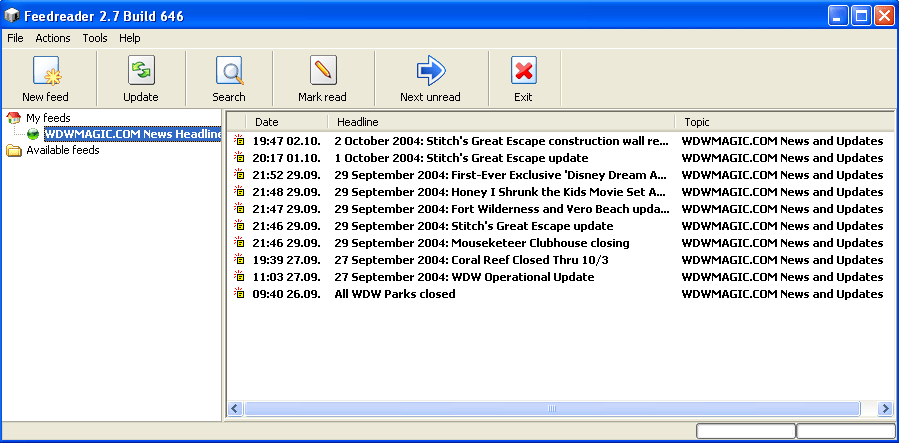Open Search with the magnifier icon
This screenshot has width=899, height=443.
click(229, 72)
